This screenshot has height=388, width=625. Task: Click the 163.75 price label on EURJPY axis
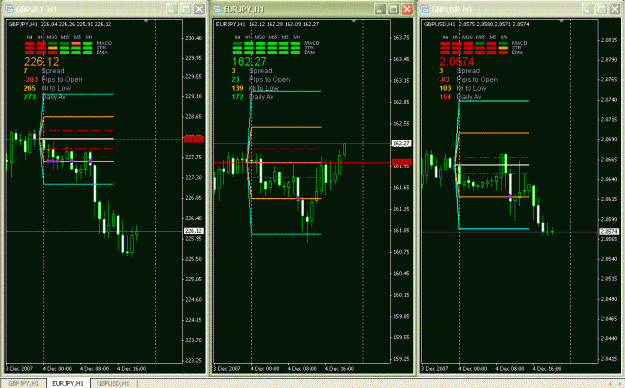401,38
